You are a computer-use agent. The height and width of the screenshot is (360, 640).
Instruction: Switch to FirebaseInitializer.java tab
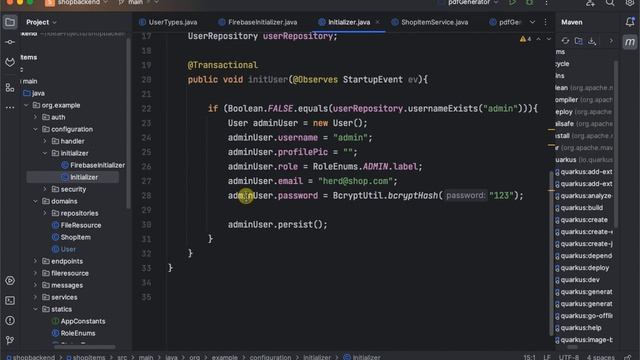tap(258, 22)
